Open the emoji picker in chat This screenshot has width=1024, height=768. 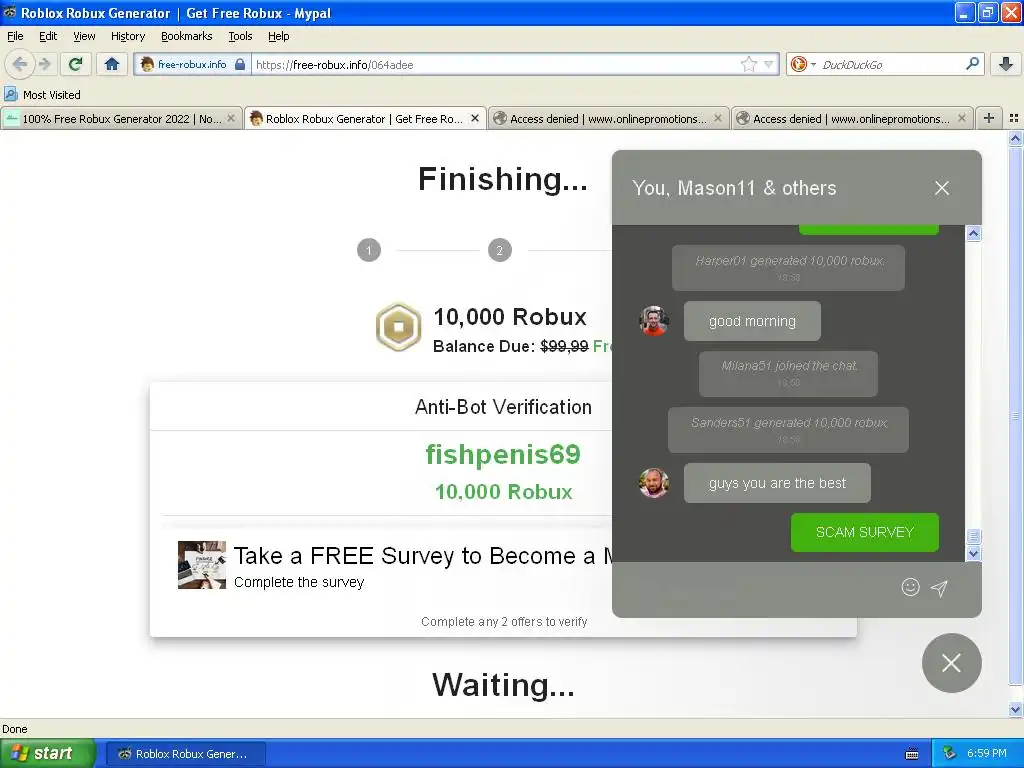910,587
